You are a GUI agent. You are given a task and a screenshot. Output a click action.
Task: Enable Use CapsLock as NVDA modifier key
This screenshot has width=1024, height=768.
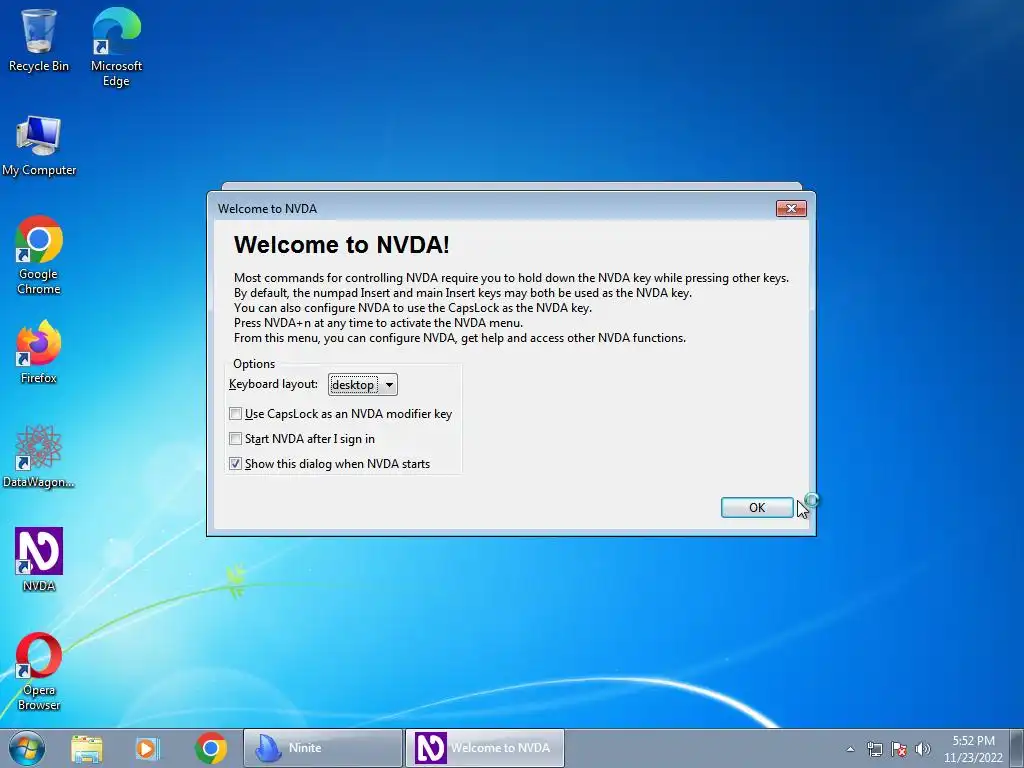click(236, 413)
